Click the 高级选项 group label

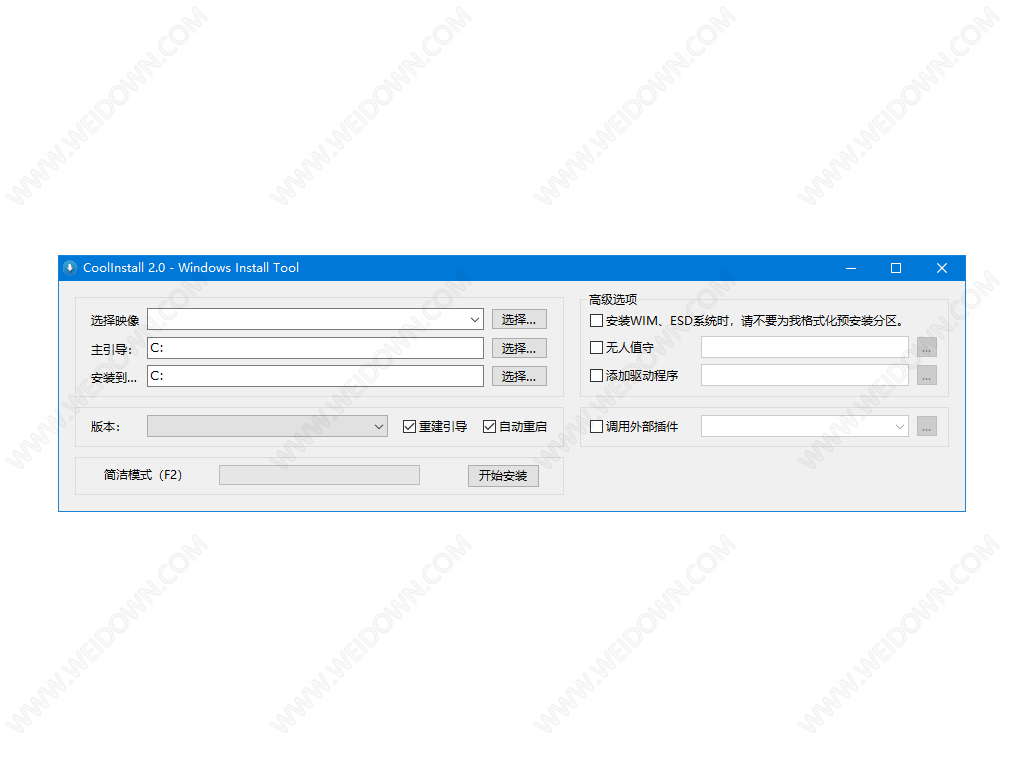[x=613, y=299]
